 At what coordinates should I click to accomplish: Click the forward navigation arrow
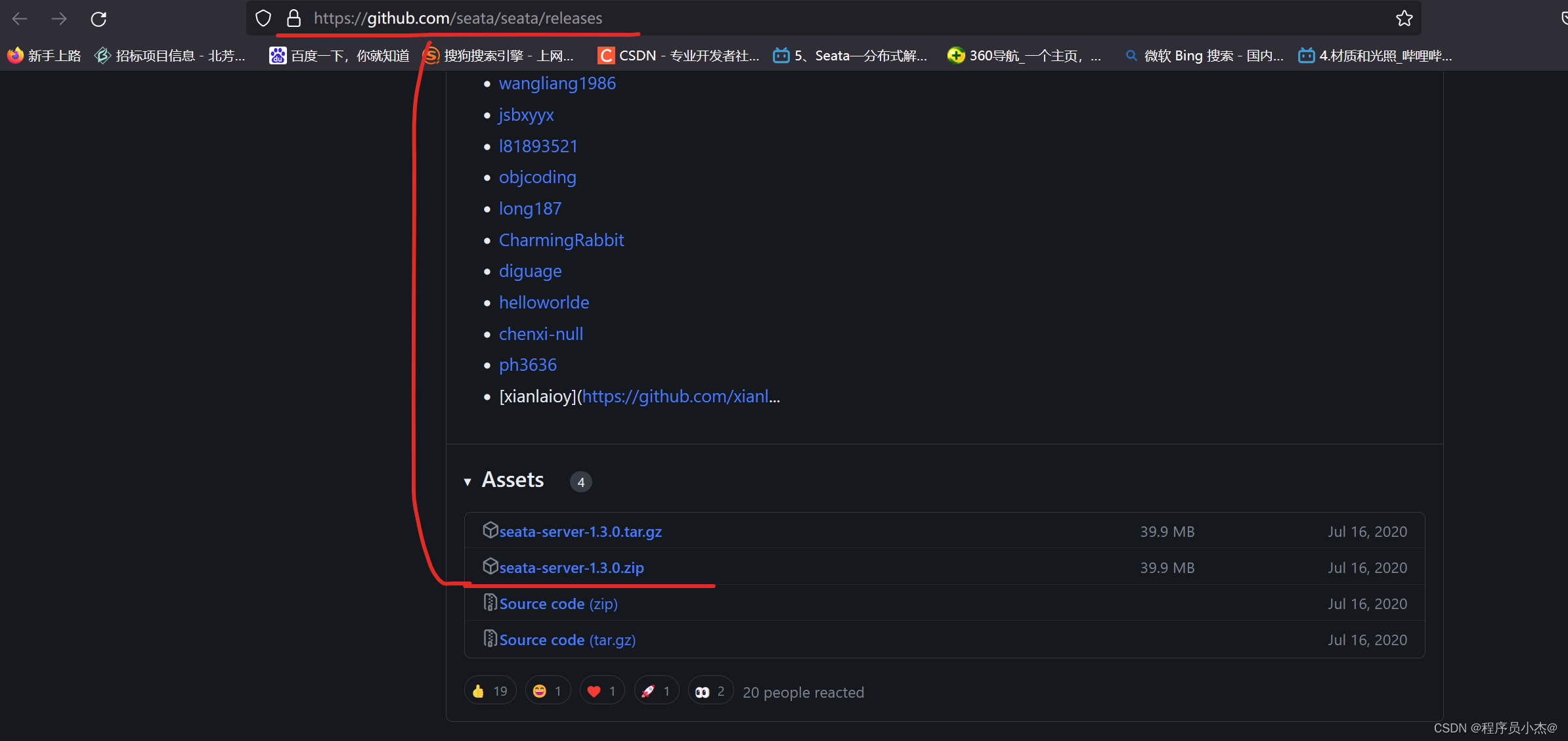pos(59,19)
